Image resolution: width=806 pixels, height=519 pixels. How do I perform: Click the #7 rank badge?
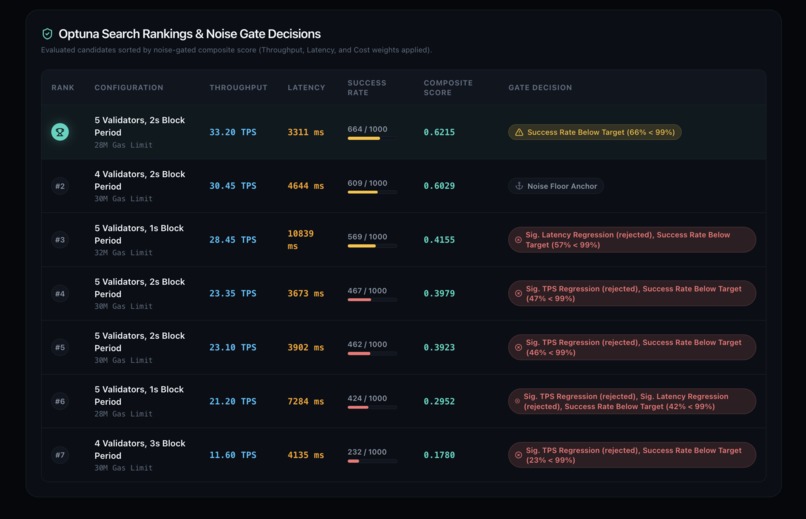click(60, 455)
